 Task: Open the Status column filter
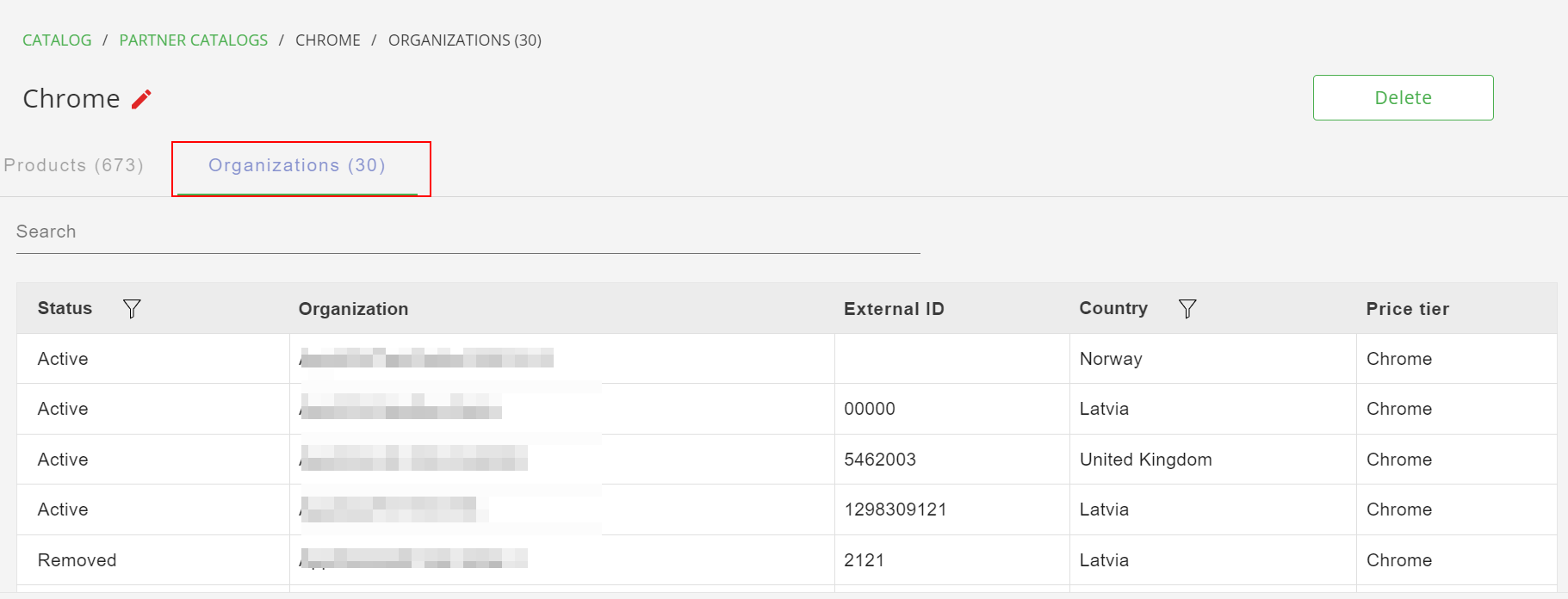click(132, 309)
